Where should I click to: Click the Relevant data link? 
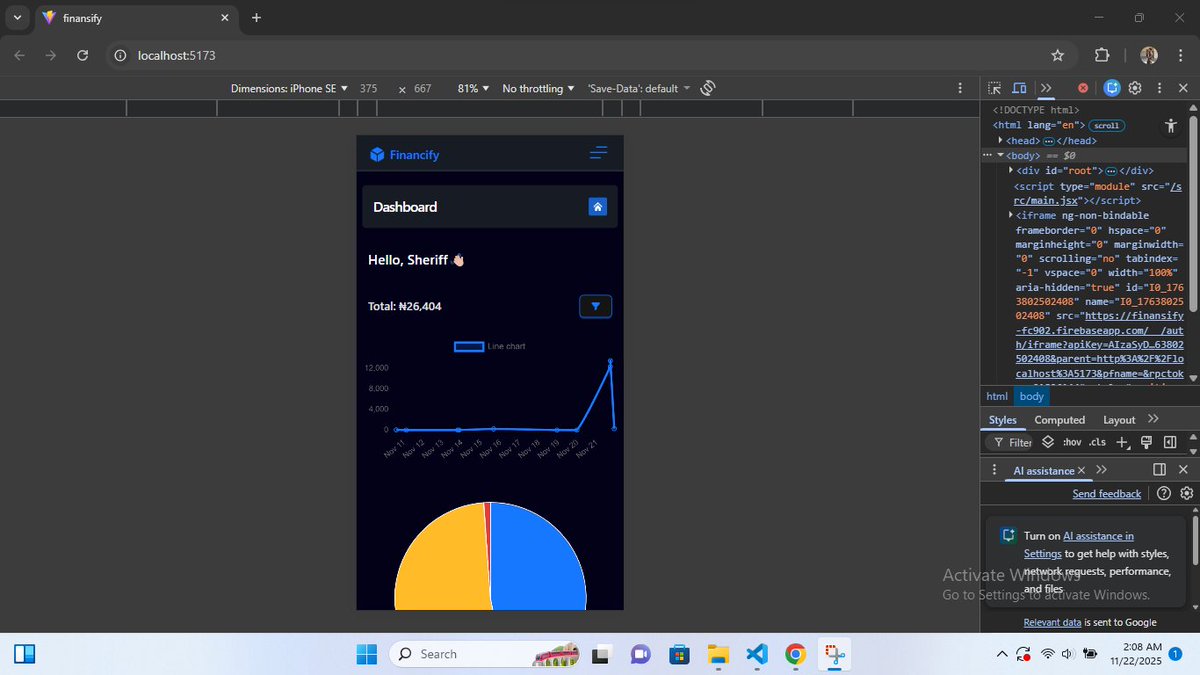[1052, 622]
